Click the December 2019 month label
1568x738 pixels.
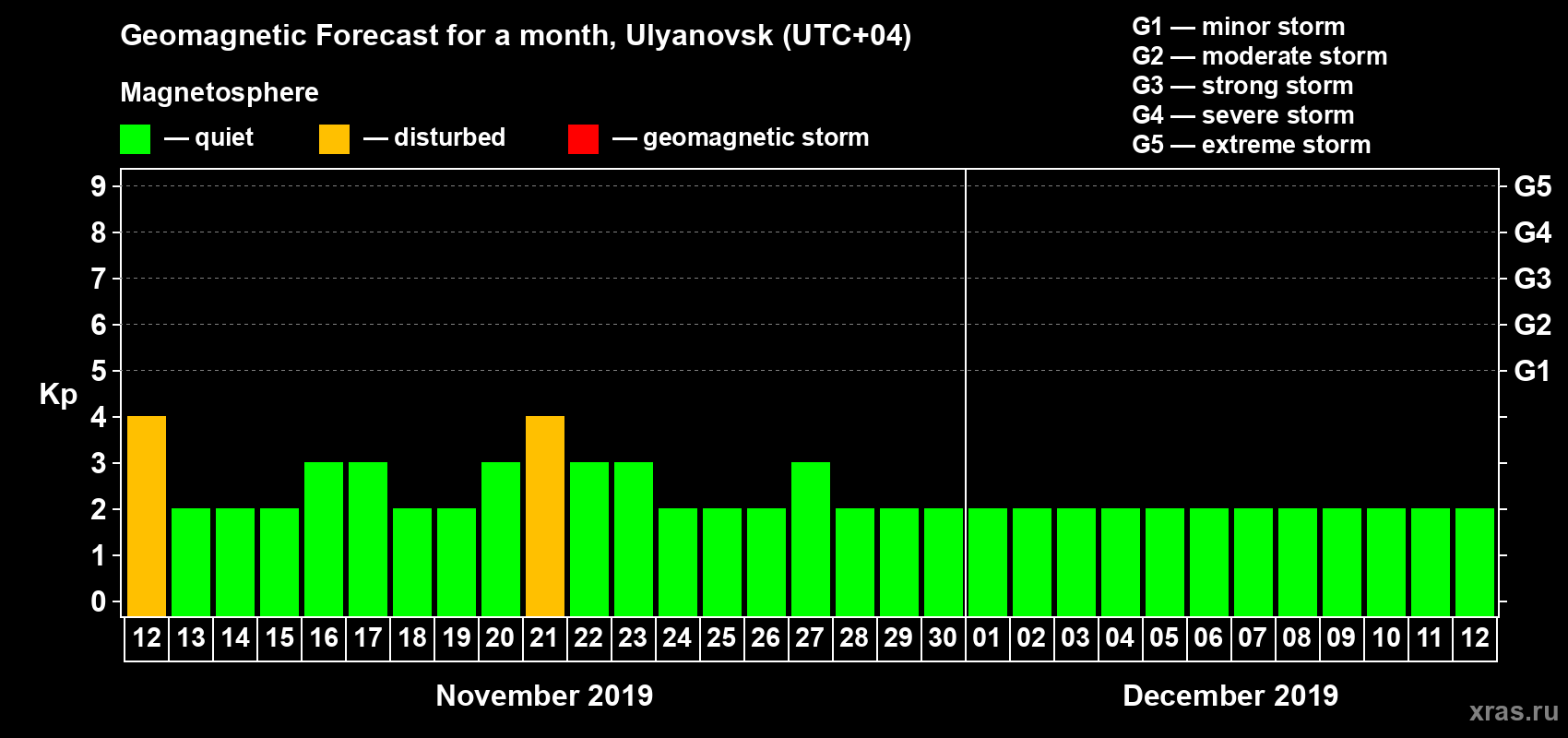[1230, 696]
